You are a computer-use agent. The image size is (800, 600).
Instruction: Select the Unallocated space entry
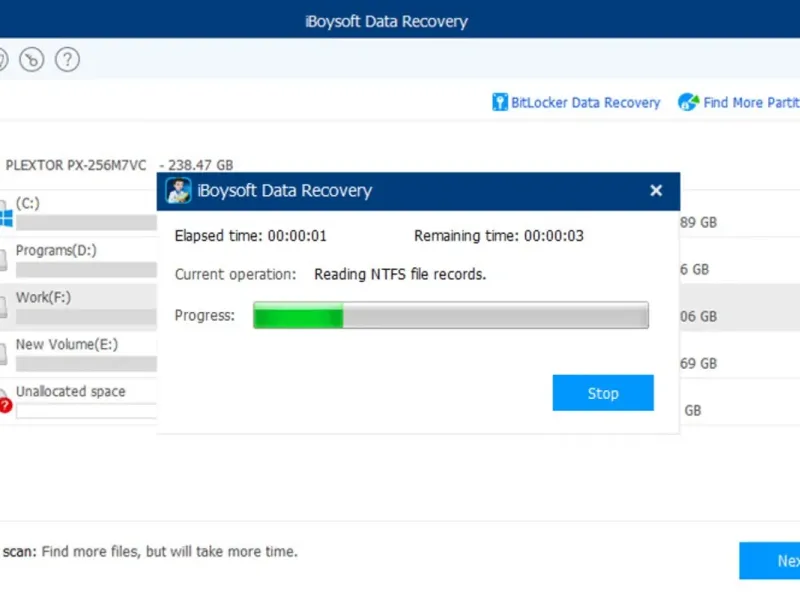71,392
